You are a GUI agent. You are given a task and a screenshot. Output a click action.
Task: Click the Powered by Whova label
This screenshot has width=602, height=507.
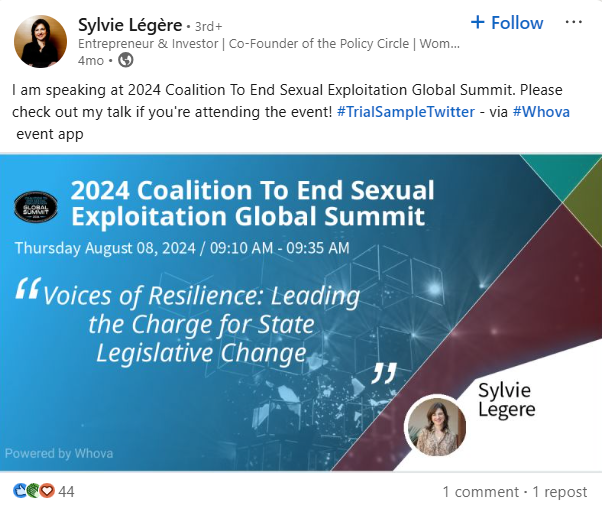coord(59,453)
